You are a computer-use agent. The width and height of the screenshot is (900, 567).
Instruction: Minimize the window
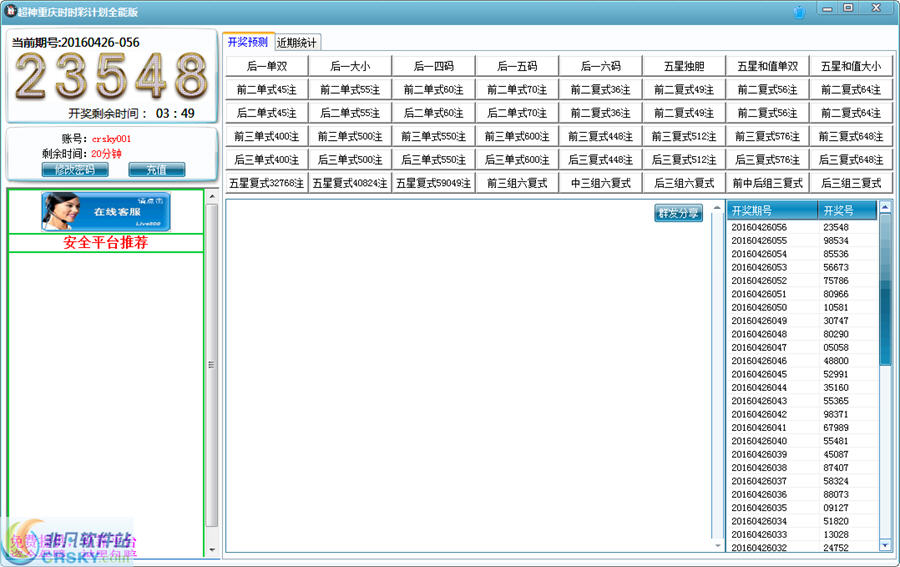[827, 9]
